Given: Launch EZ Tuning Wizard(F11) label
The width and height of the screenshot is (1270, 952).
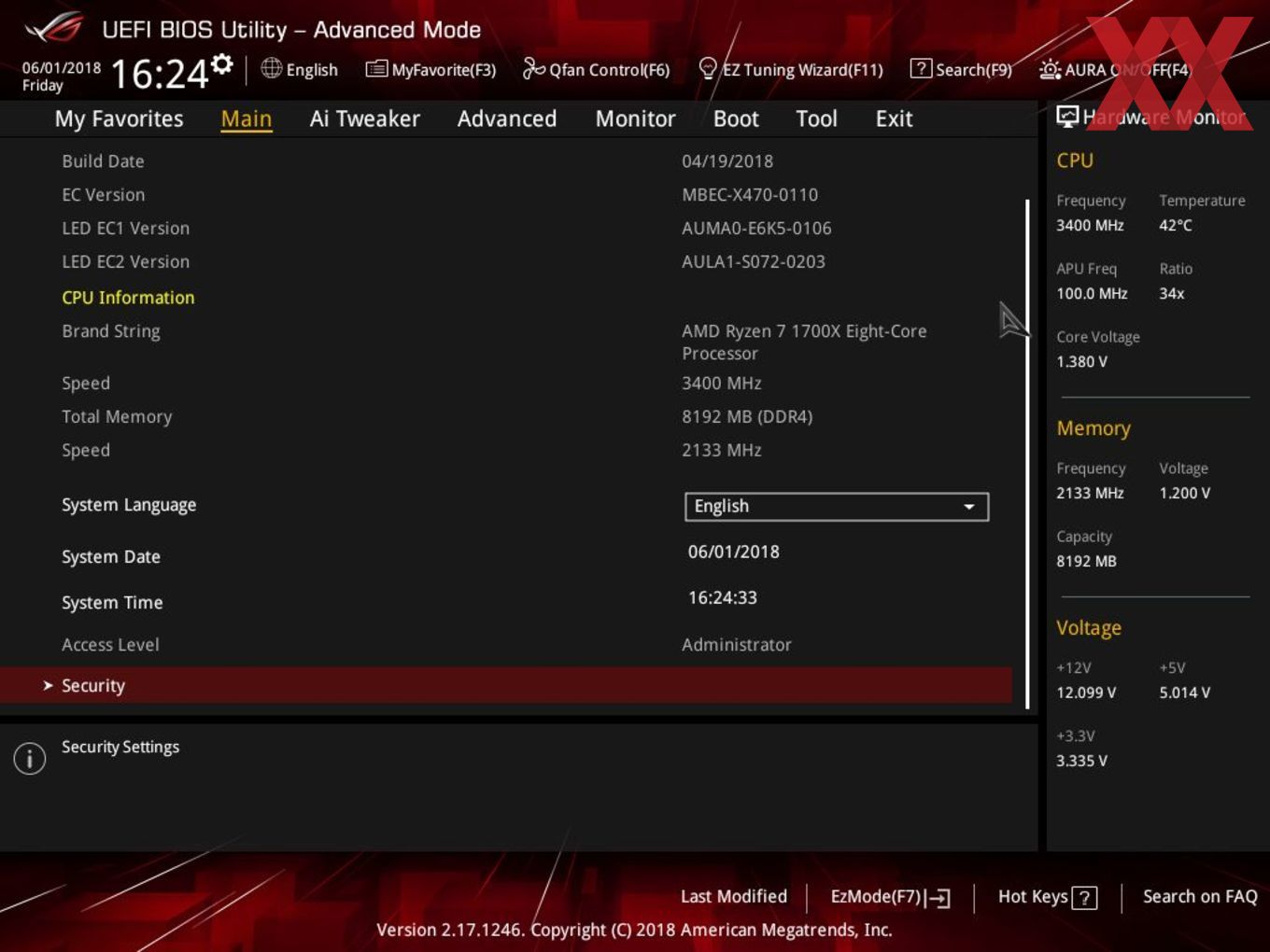Looking at the screenshot, I should [803, 70].
